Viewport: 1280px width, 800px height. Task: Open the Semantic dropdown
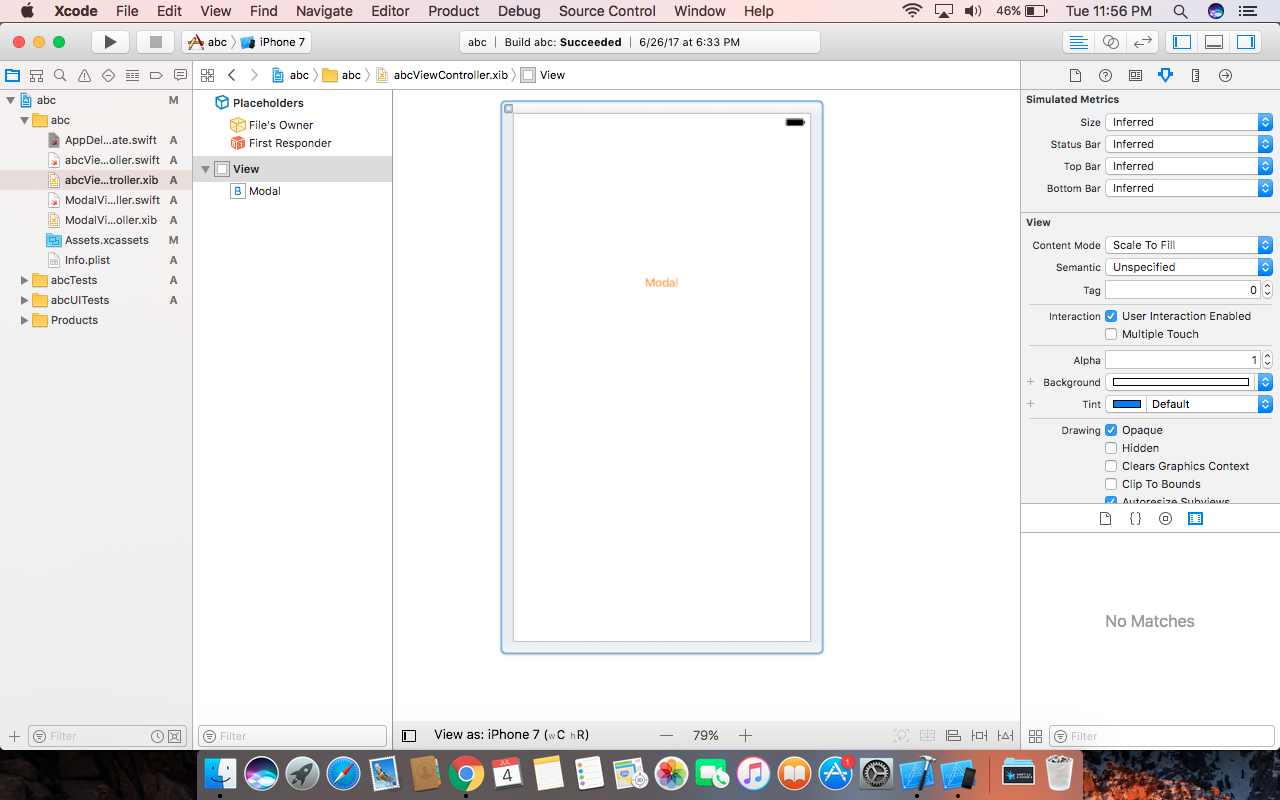1187,266
